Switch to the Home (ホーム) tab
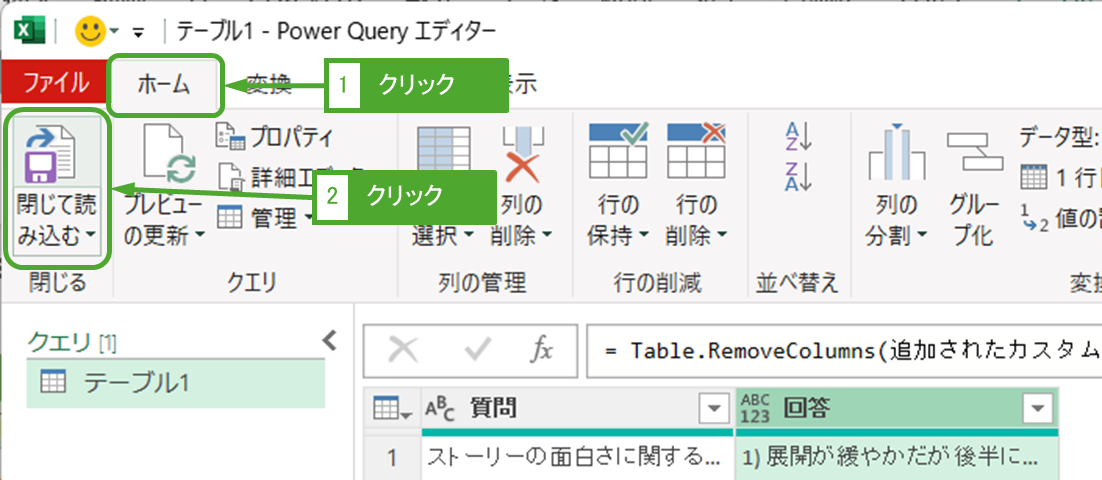This screenshot has height=480, width=1102. click(163, 84)
